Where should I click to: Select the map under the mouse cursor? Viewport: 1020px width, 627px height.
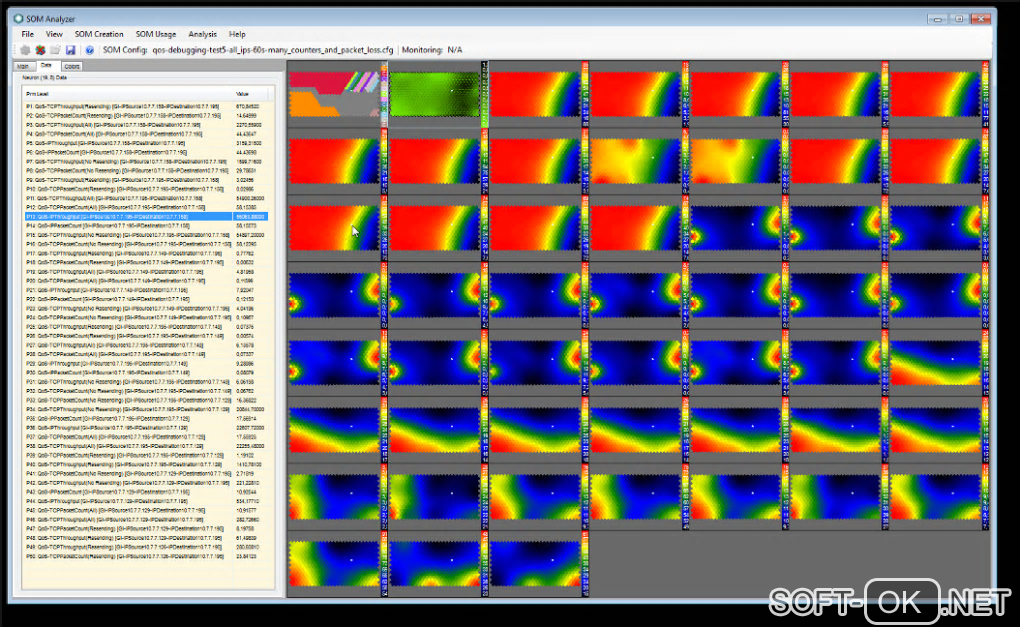(334, 228)
